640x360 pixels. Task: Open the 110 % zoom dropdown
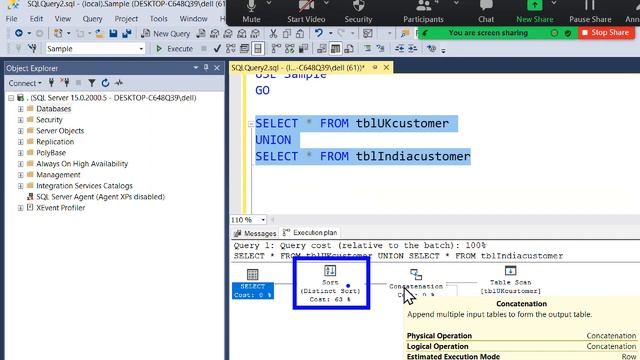(x=263, y=220)
